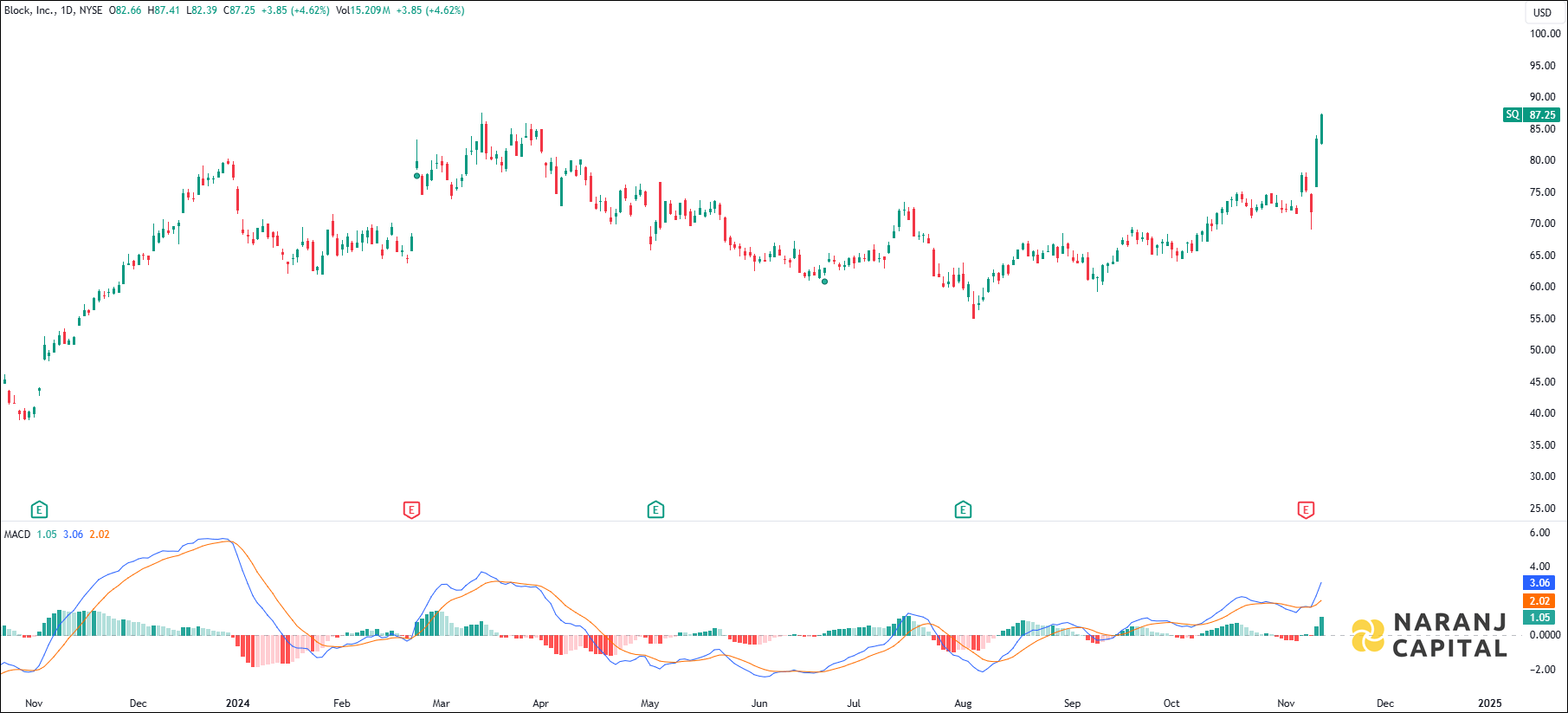Screen dimensions: 1568x713
Task: Select the green histogram value label 1.05
Action: pyautogui.click(x=1539, y=618)
